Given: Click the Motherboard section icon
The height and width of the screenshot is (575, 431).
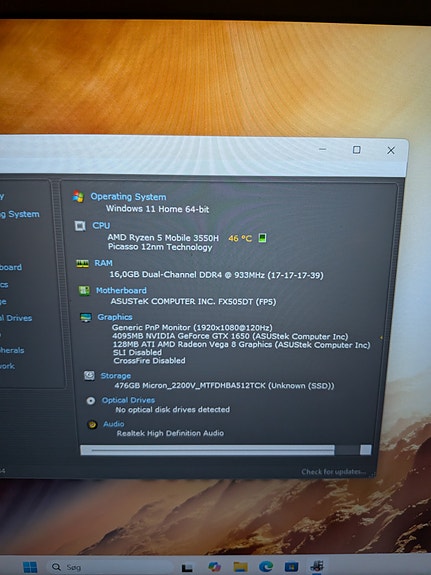Looking at the screenshot, I should click(84, 291).
